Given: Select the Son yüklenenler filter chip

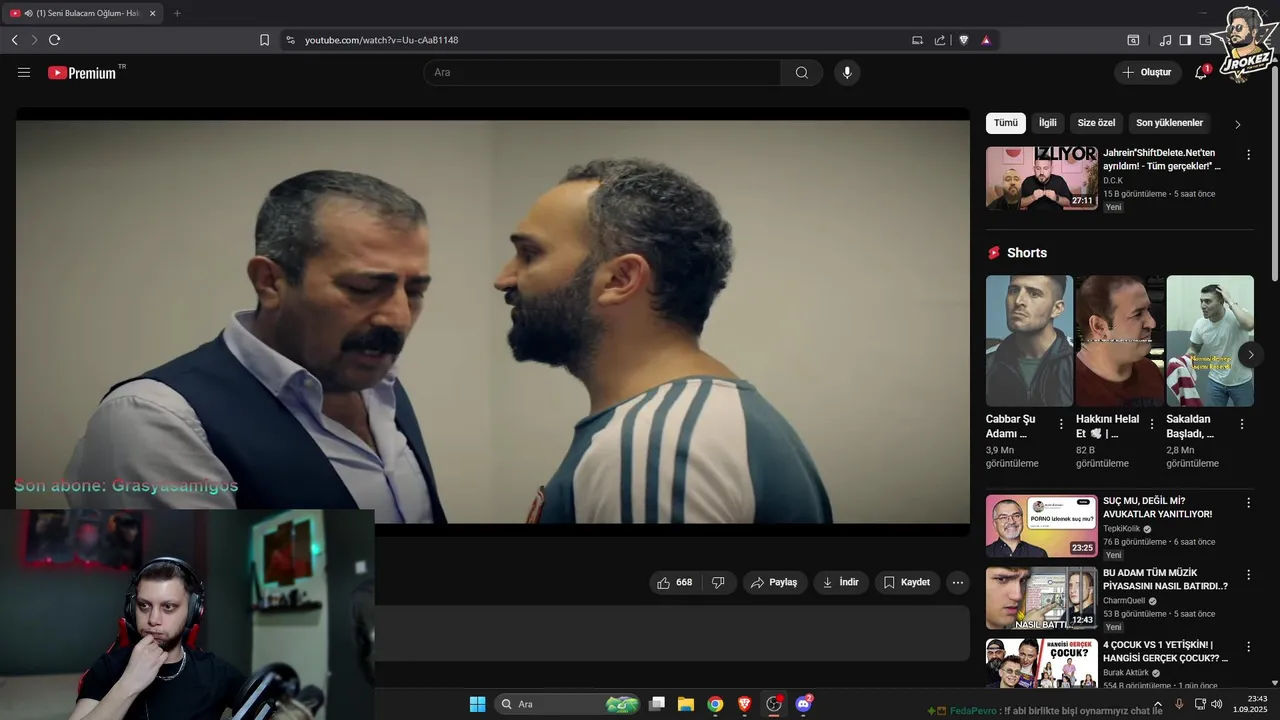Looking at the screenshot, I should (x=1169, y=123).
